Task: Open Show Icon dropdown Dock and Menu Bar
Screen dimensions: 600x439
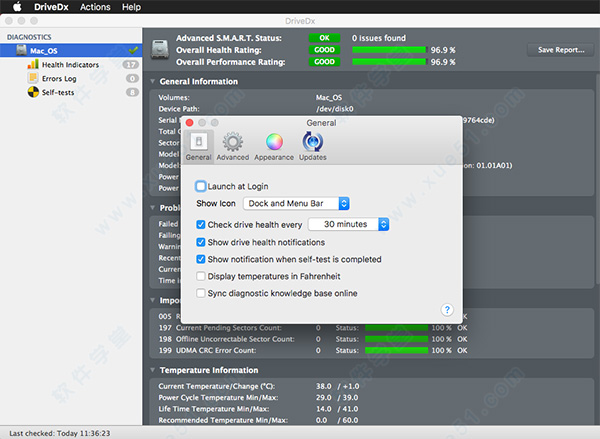Action: pos(296,203)
